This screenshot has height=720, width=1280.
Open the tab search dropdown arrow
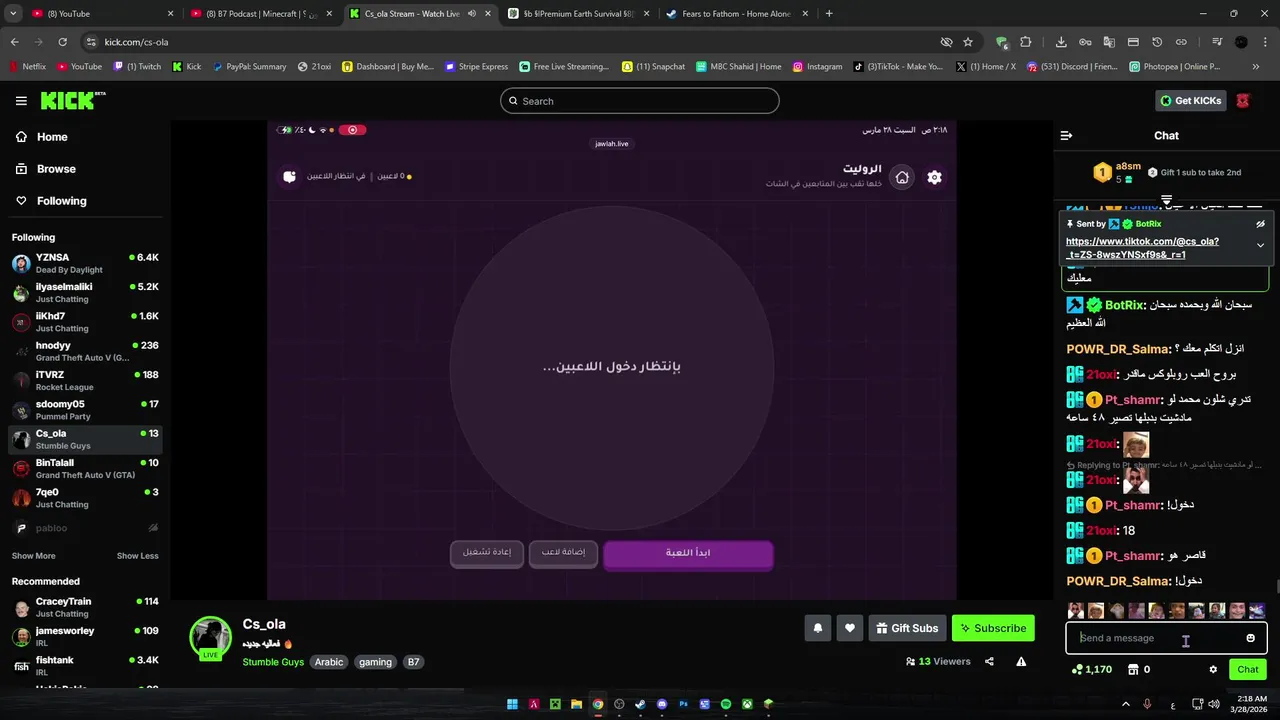tap(13, 14)
